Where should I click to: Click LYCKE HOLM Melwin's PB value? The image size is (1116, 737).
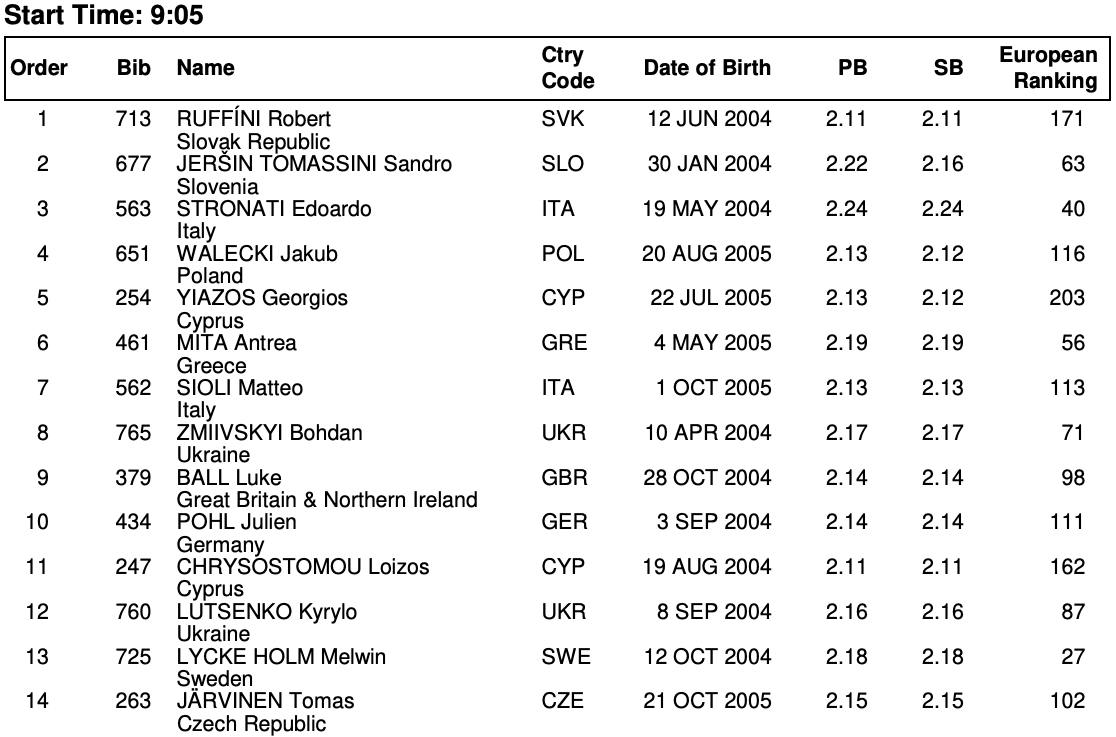(847, 657)
